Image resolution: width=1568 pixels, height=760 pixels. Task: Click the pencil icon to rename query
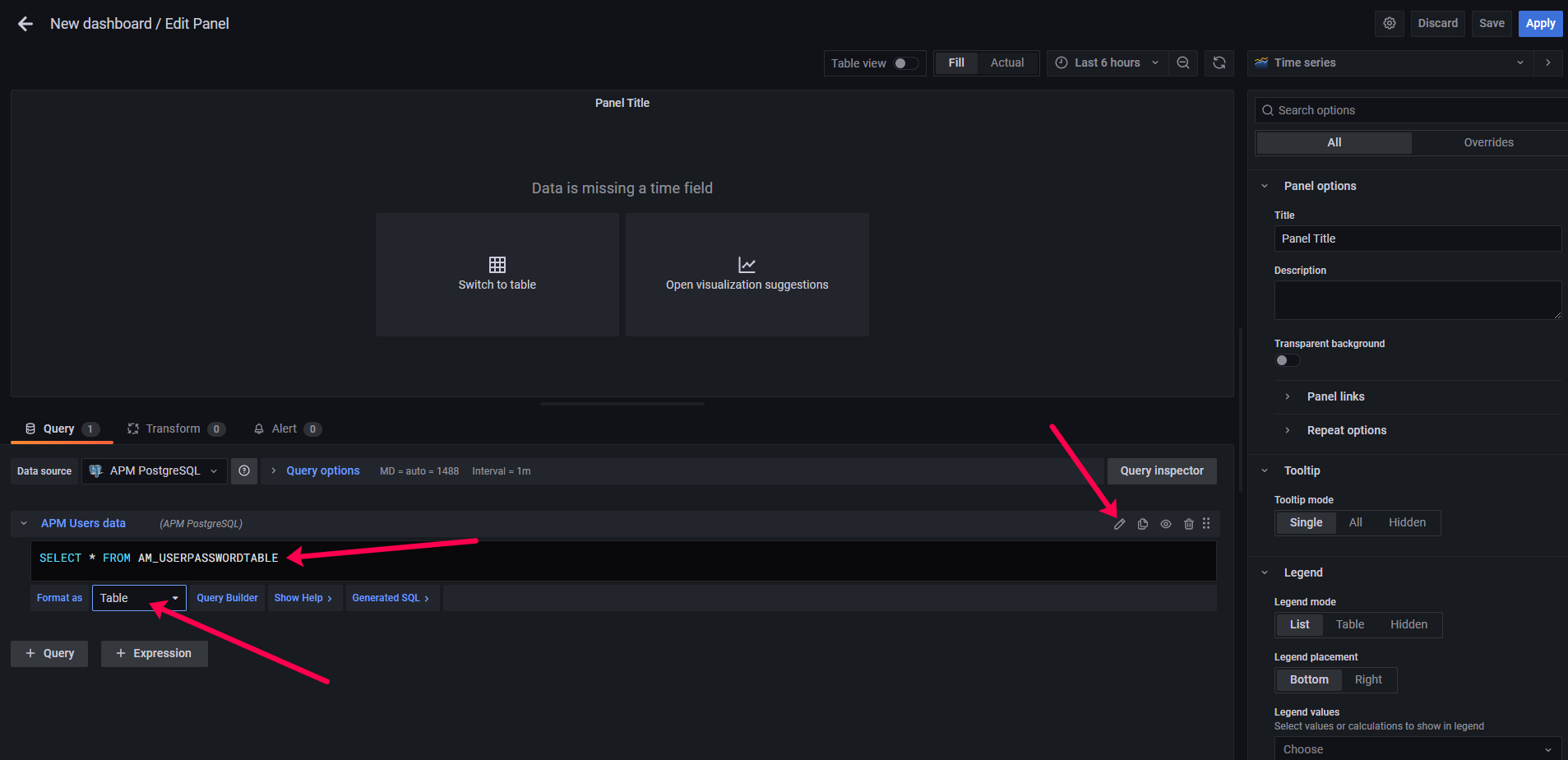pos(1119,524)
